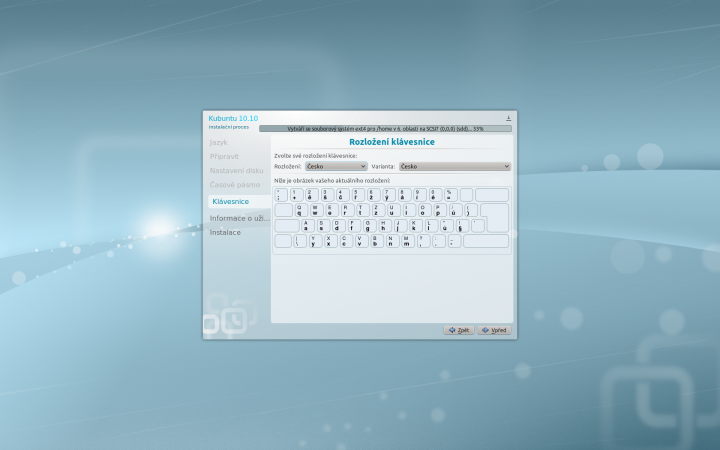The height and width of the screenshot is (450, 720).
Task: Select the Jazyk step in sidebar
Action: [x=219, y=142]
